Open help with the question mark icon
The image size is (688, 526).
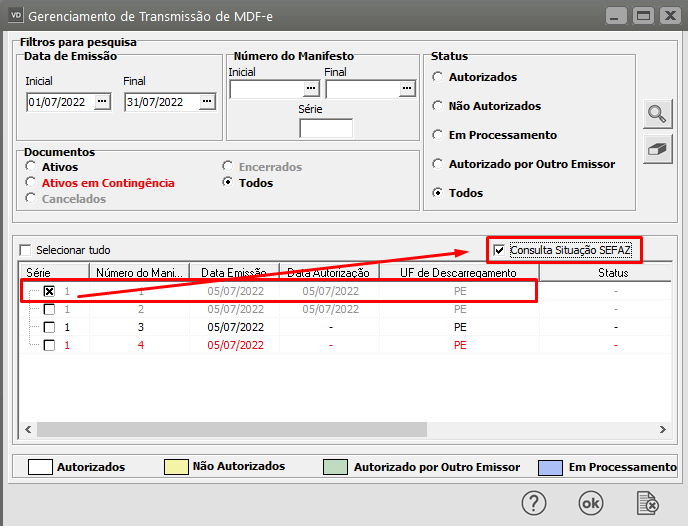(535, 502)
